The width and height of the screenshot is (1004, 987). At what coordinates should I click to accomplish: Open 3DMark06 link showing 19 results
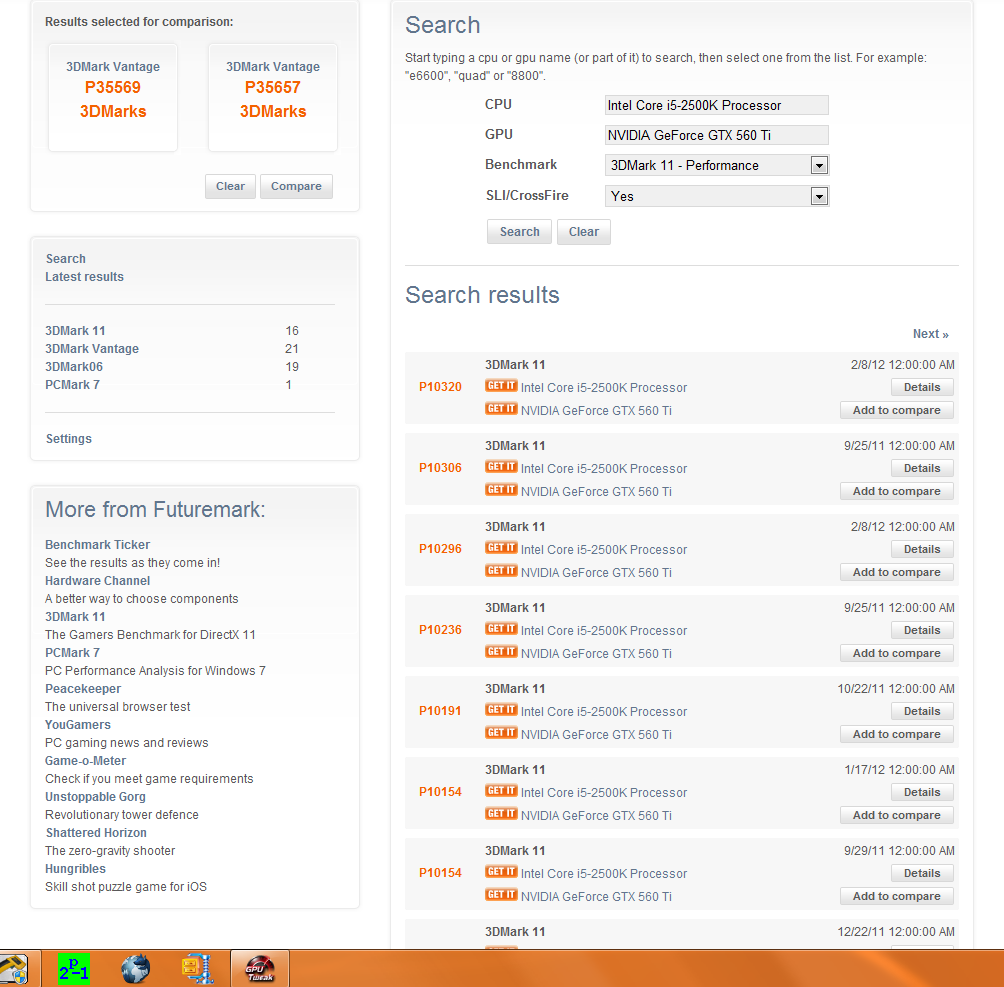tap(74, 366)
